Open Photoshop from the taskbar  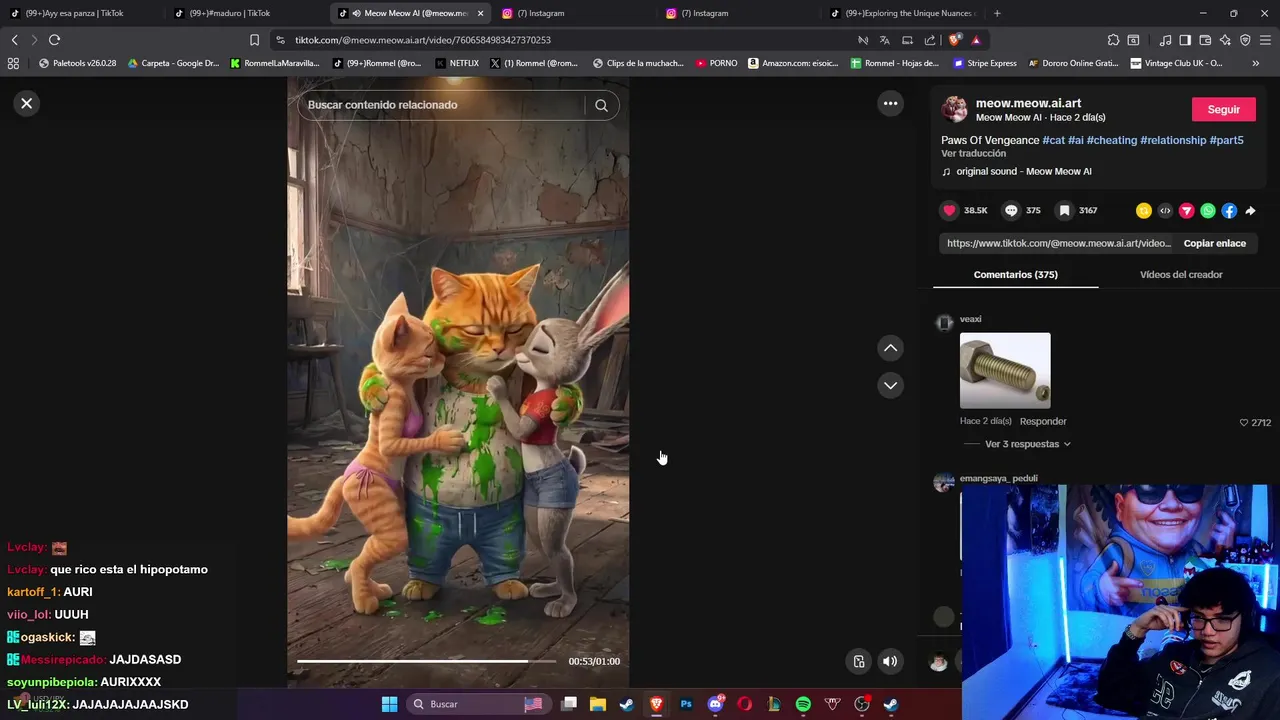point(686,704)
